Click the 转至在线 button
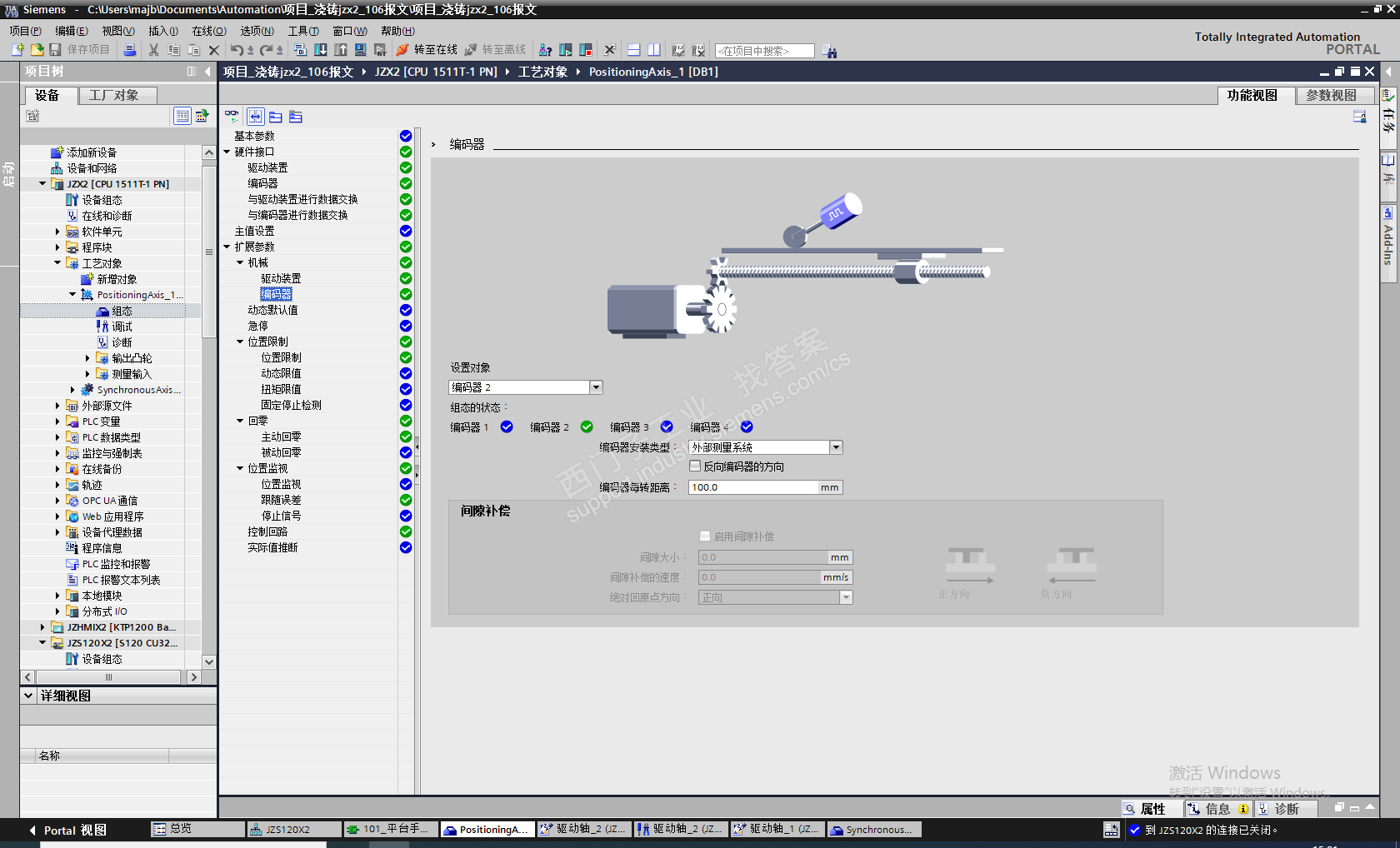Viewport: 1400px width, 848px height. click(427, 50)
